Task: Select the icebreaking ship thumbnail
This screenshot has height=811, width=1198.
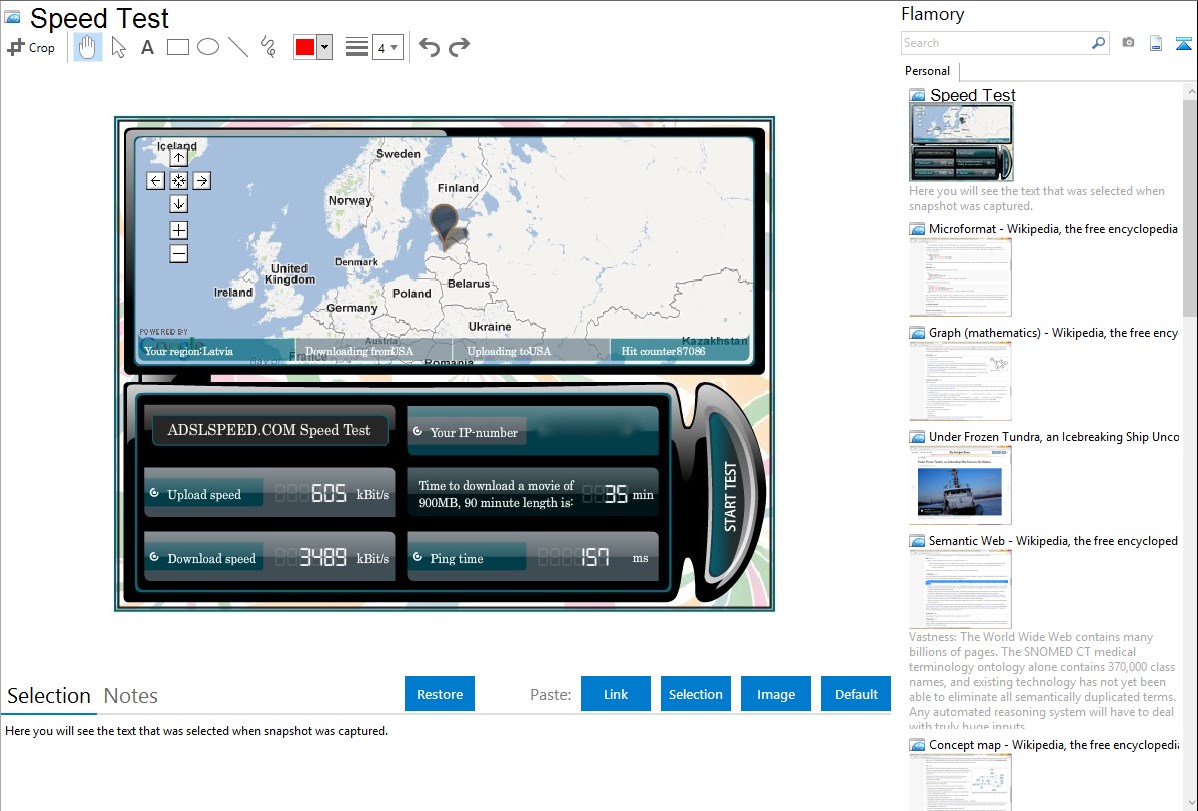Action: tap(960, 486)
